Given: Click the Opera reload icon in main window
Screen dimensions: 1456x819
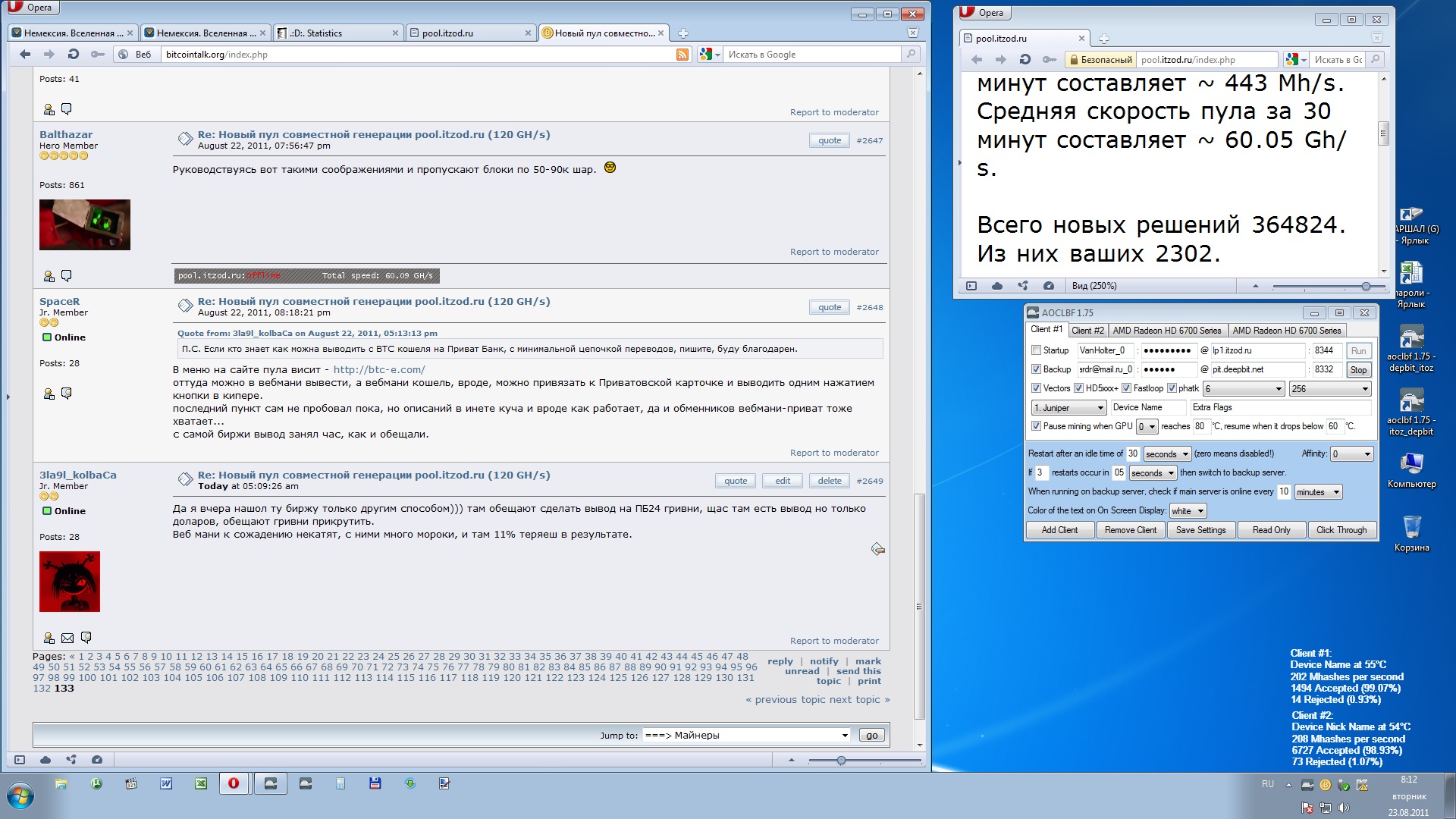Looking at the screenshot, I should (73, 55).
